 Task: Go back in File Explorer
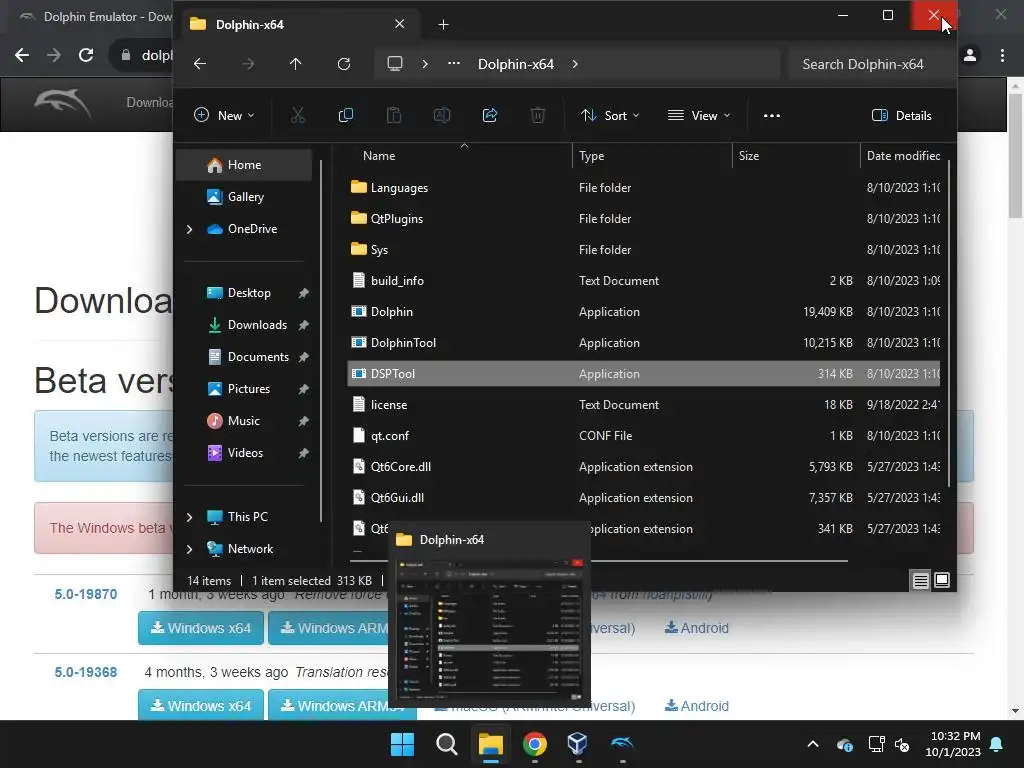(x=200, y=64)
